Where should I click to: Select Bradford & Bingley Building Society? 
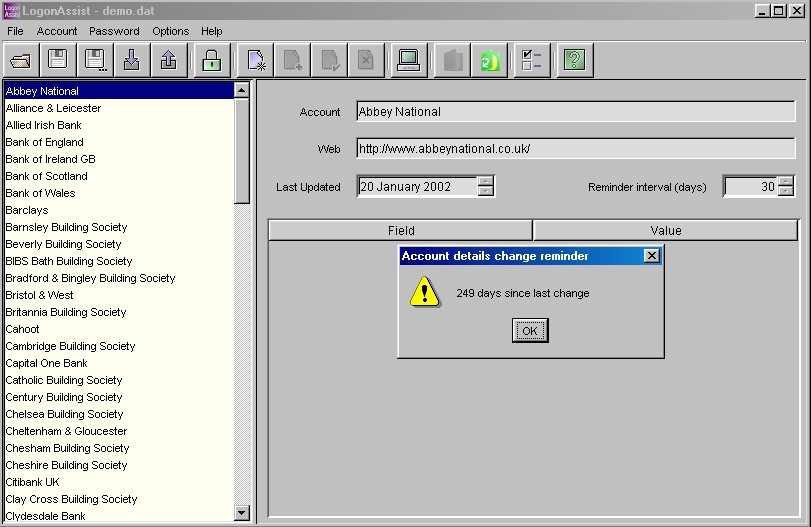[119, 278]
